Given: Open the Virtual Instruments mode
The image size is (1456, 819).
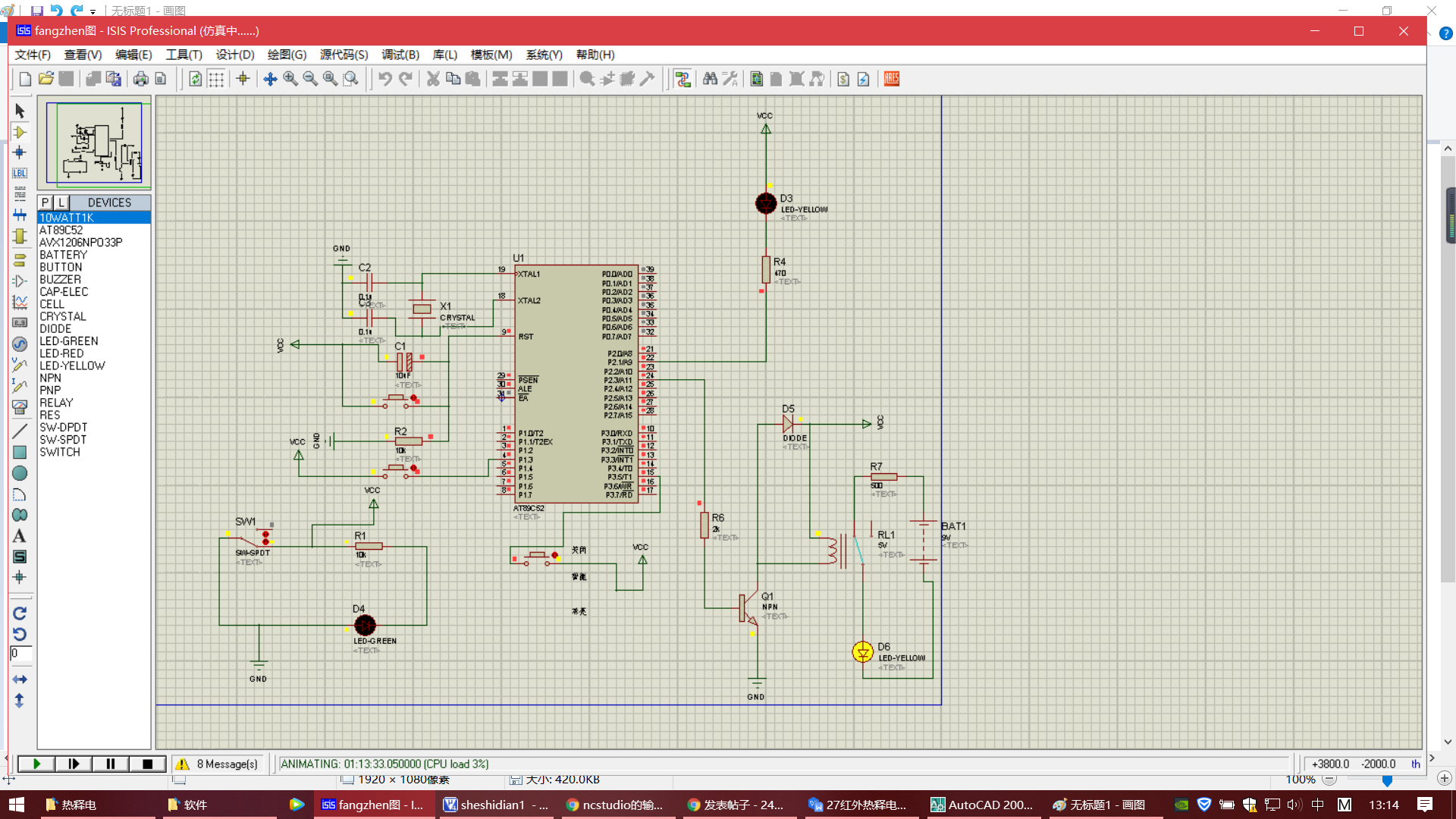Looking at the screenshot, I should pyautogui.click(x=20, y=406).
